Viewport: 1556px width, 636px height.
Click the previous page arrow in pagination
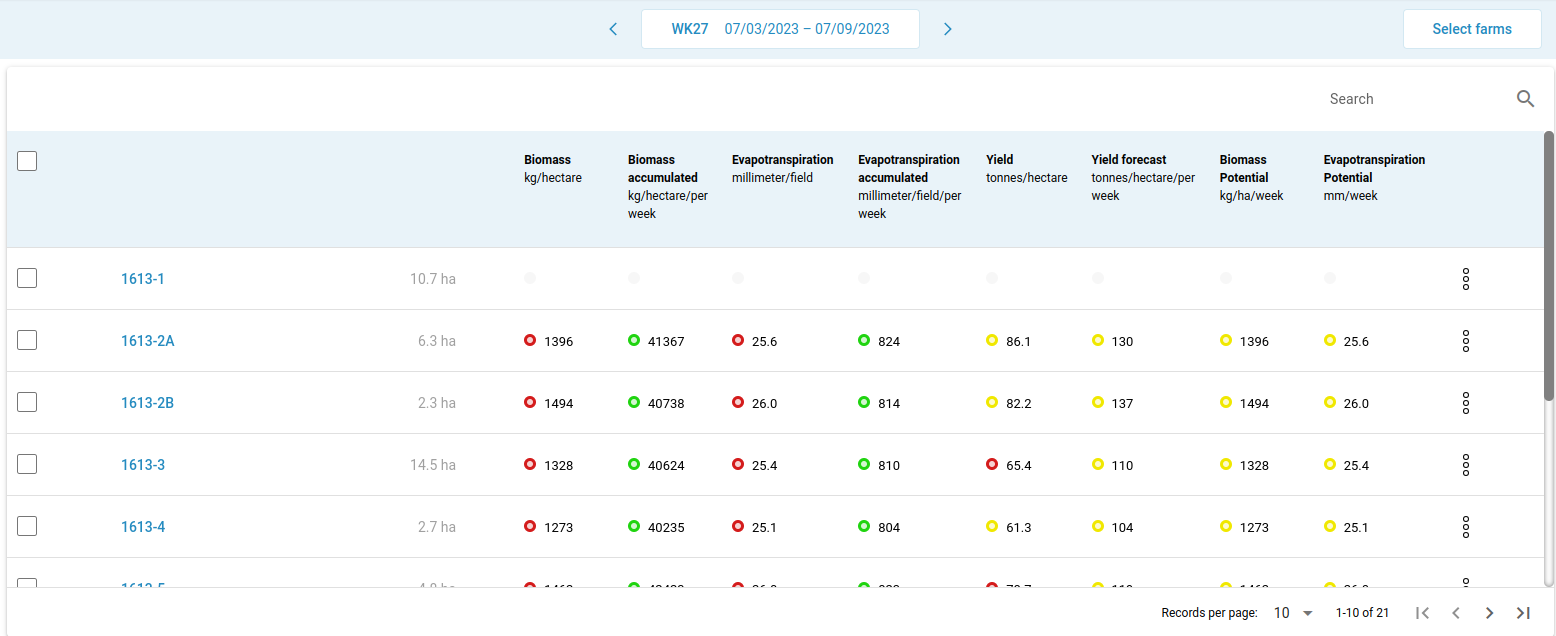(x=1456, y=613)
